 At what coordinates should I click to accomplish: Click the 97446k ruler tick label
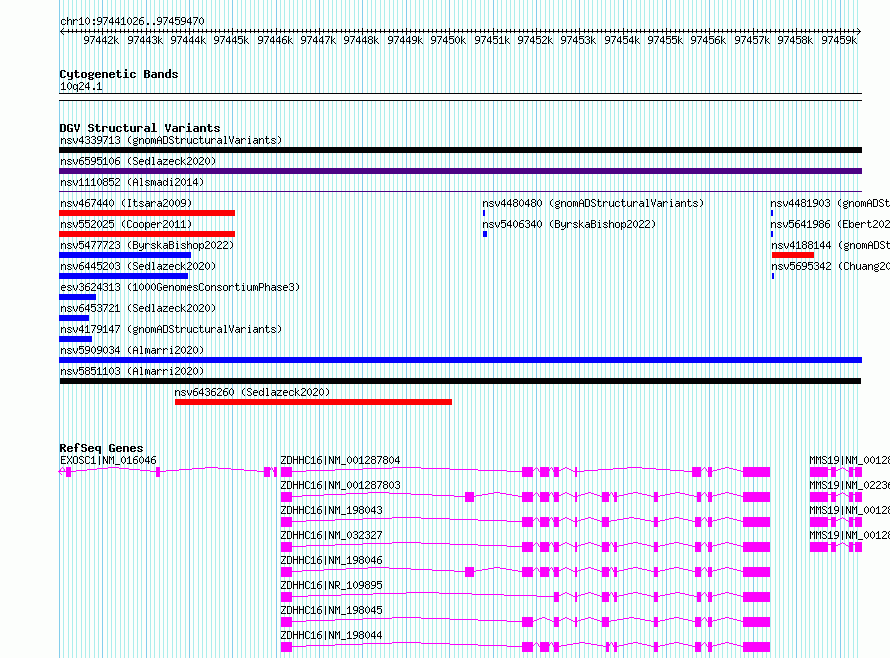click(x=275, y=40)
